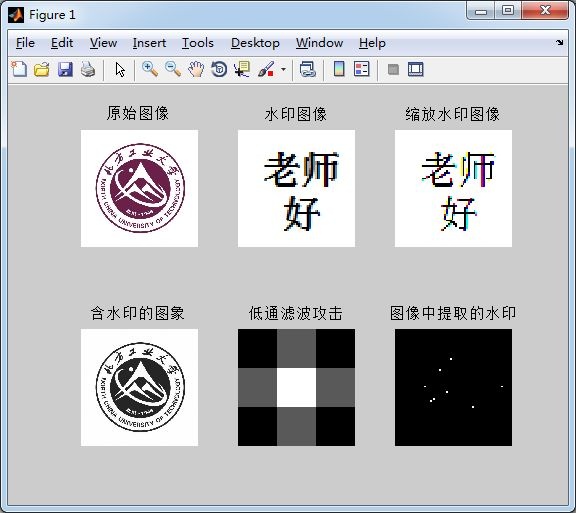Viewport: 576px width, 513px height.
Task: Click the Show Plot Tools icon
Action: (x=416, y=69)
